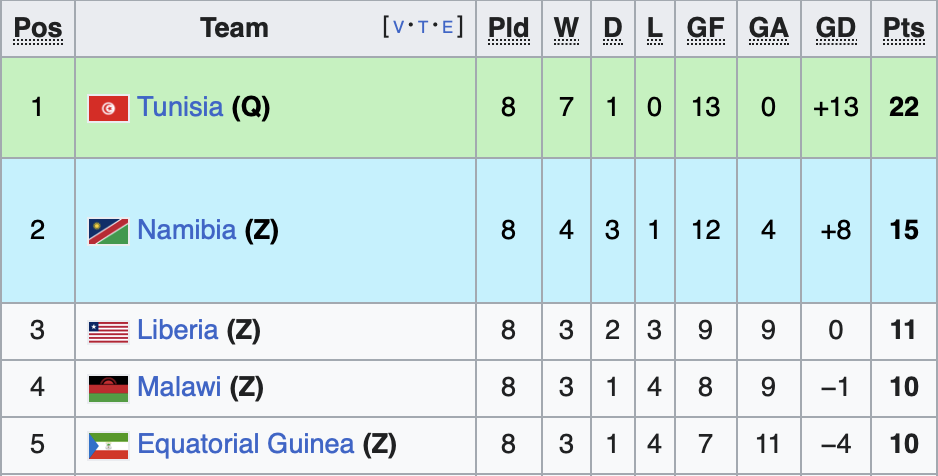Open the Equatorial Guinea team link
Screen dimensions: 938x476
click(246, 443)
